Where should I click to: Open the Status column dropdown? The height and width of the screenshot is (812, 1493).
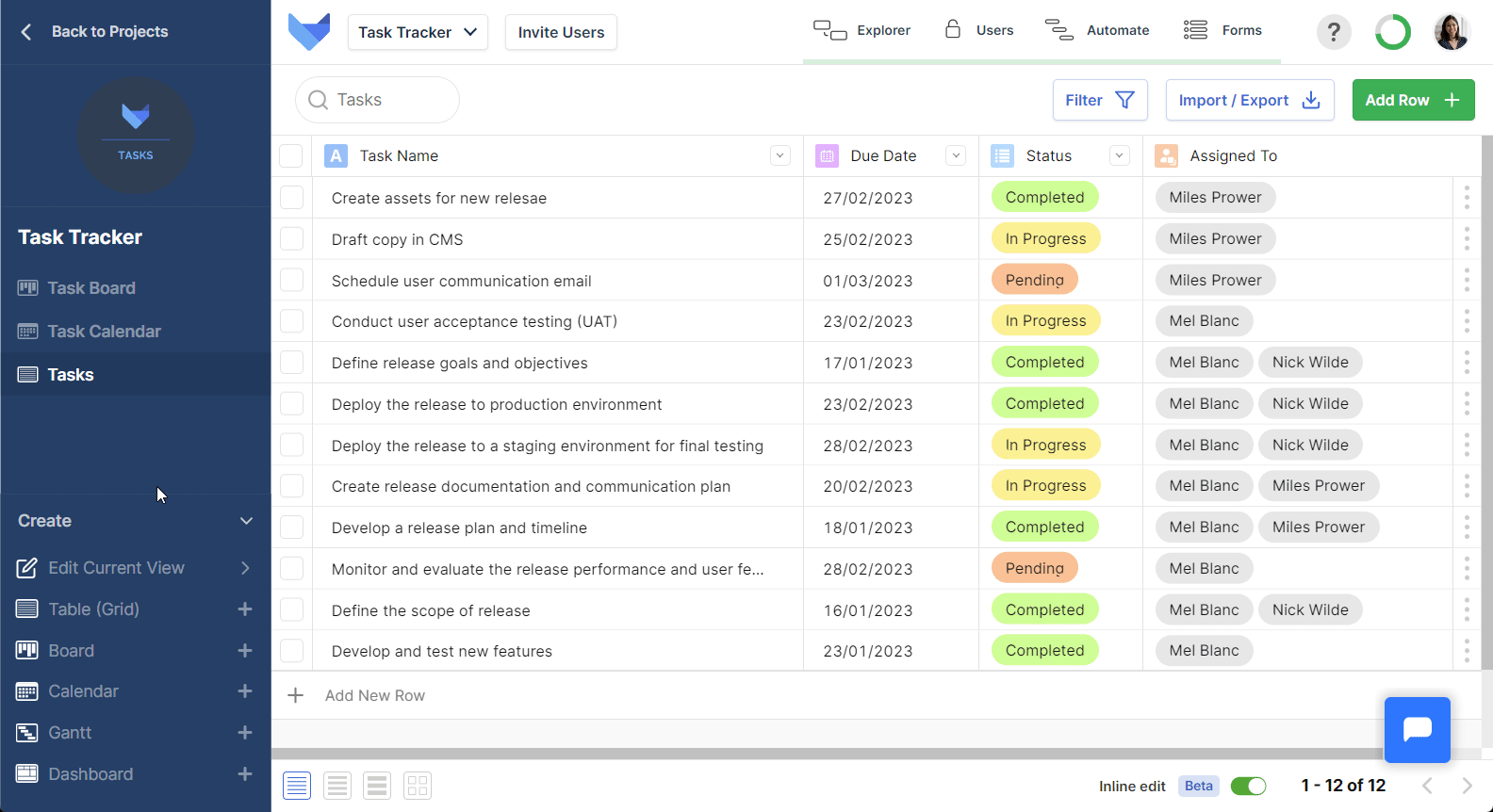pyautogui.click(x=1120, y=155)
